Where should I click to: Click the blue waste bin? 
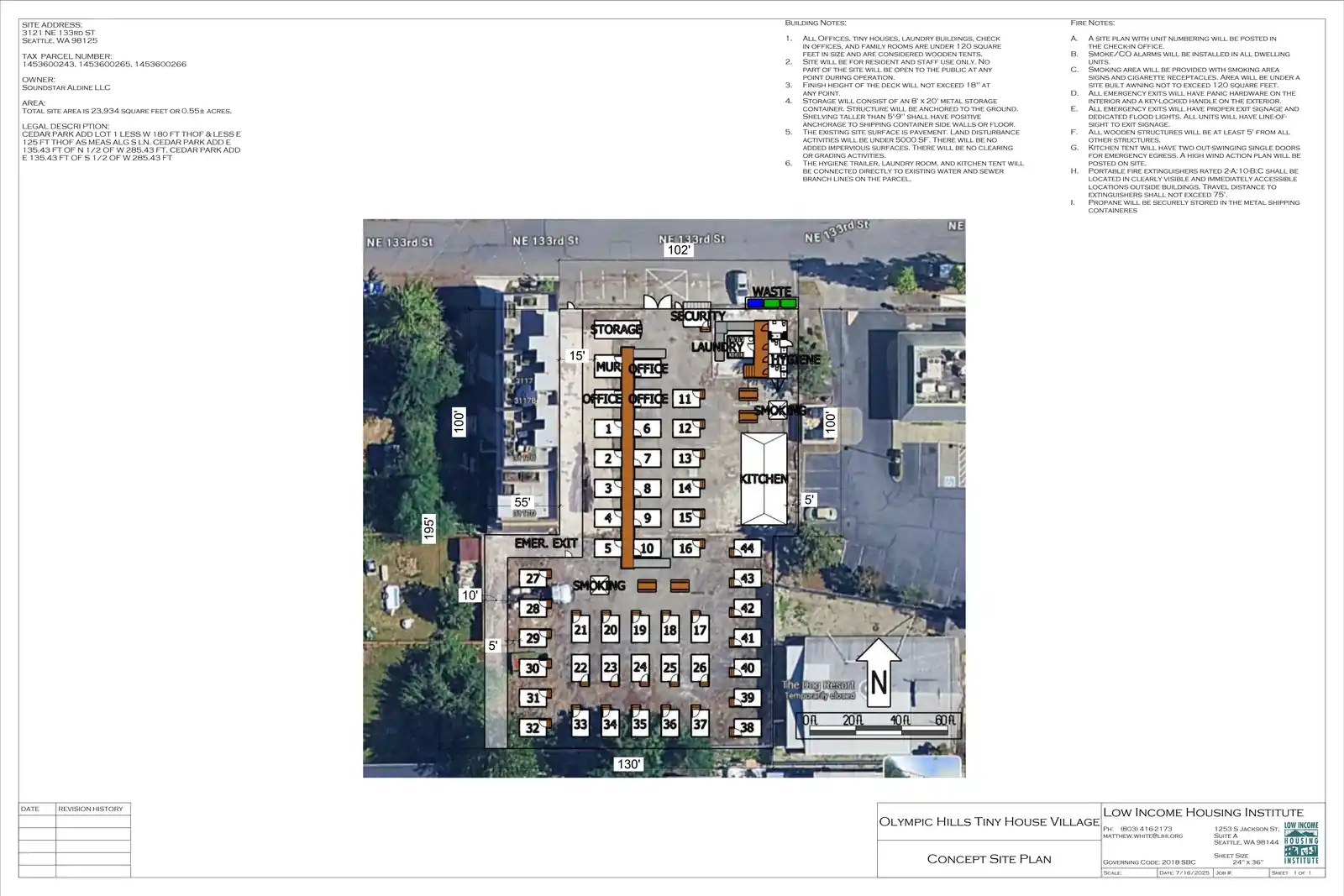click(755, 303)
